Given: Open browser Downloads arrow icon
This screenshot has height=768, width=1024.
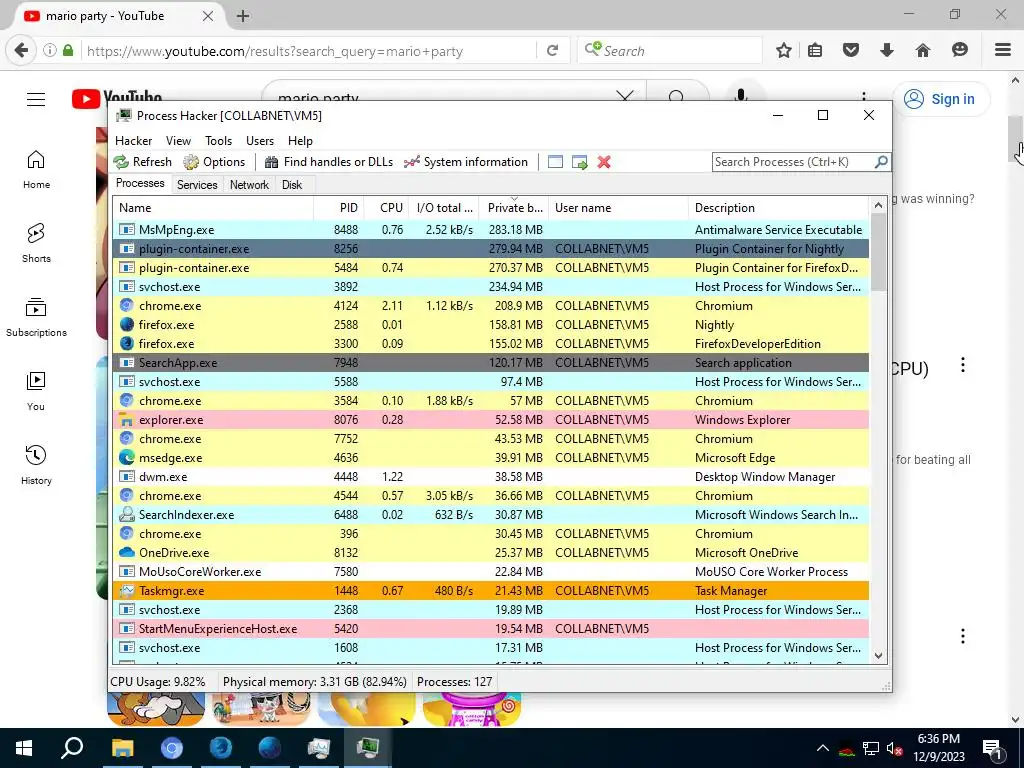Looking at the screenshot, I should tap(887, 50).
